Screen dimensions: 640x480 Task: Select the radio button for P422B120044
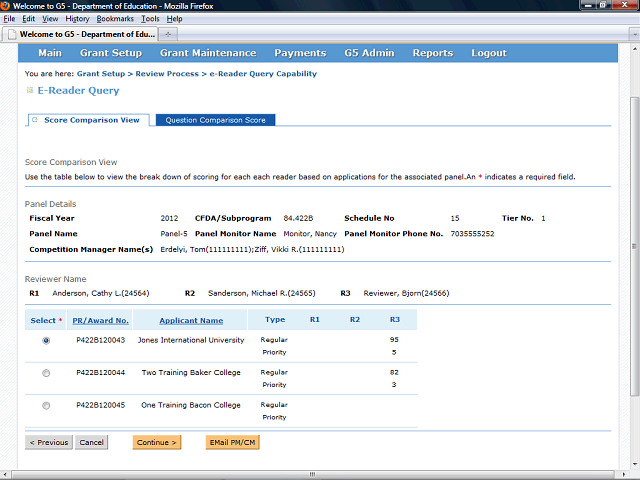[46, 373]
